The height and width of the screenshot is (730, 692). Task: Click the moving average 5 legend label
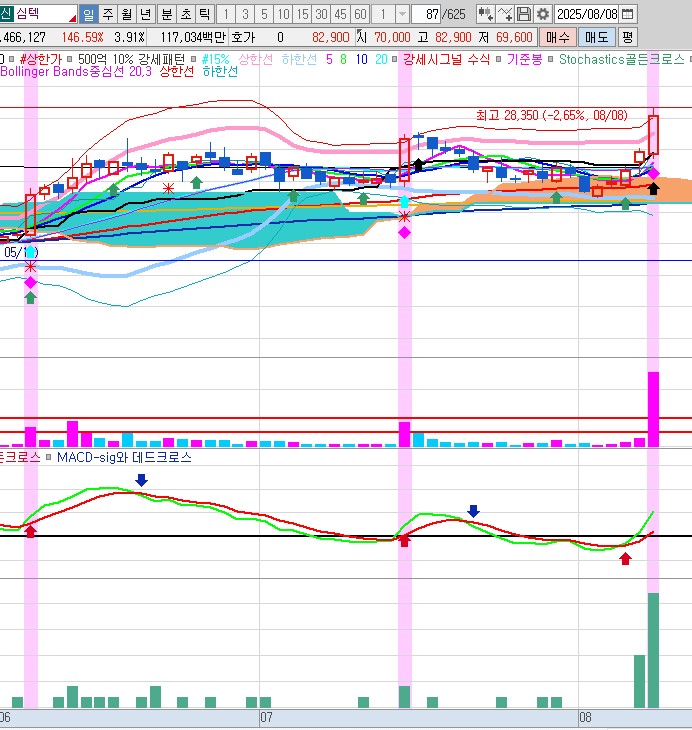329,59
